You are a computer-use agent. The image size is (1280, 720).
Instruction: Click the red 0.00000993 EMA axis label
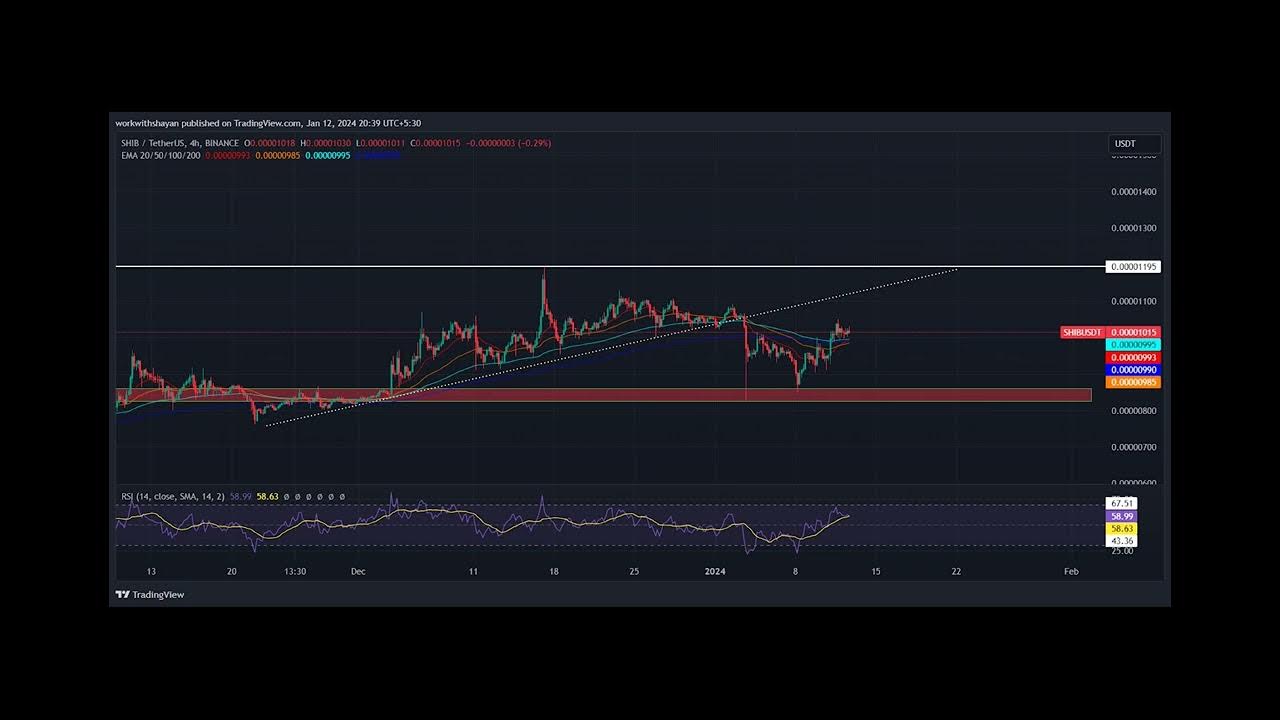1133,358
